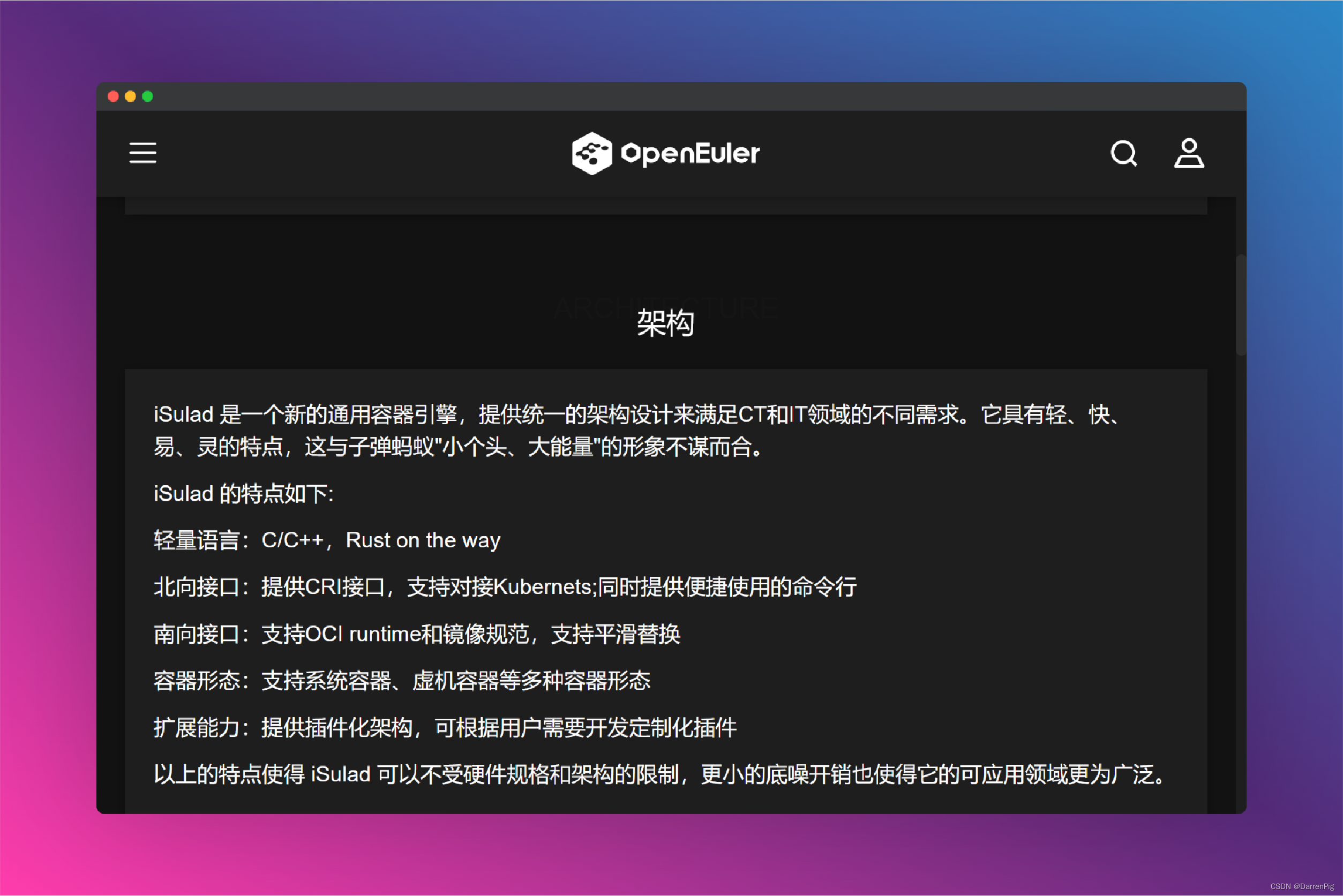The width and height of the screenshot is (1343, 896).
Task: Select the line starting with 容器形态
Action: pyautogui.click(x=402, y=681)
